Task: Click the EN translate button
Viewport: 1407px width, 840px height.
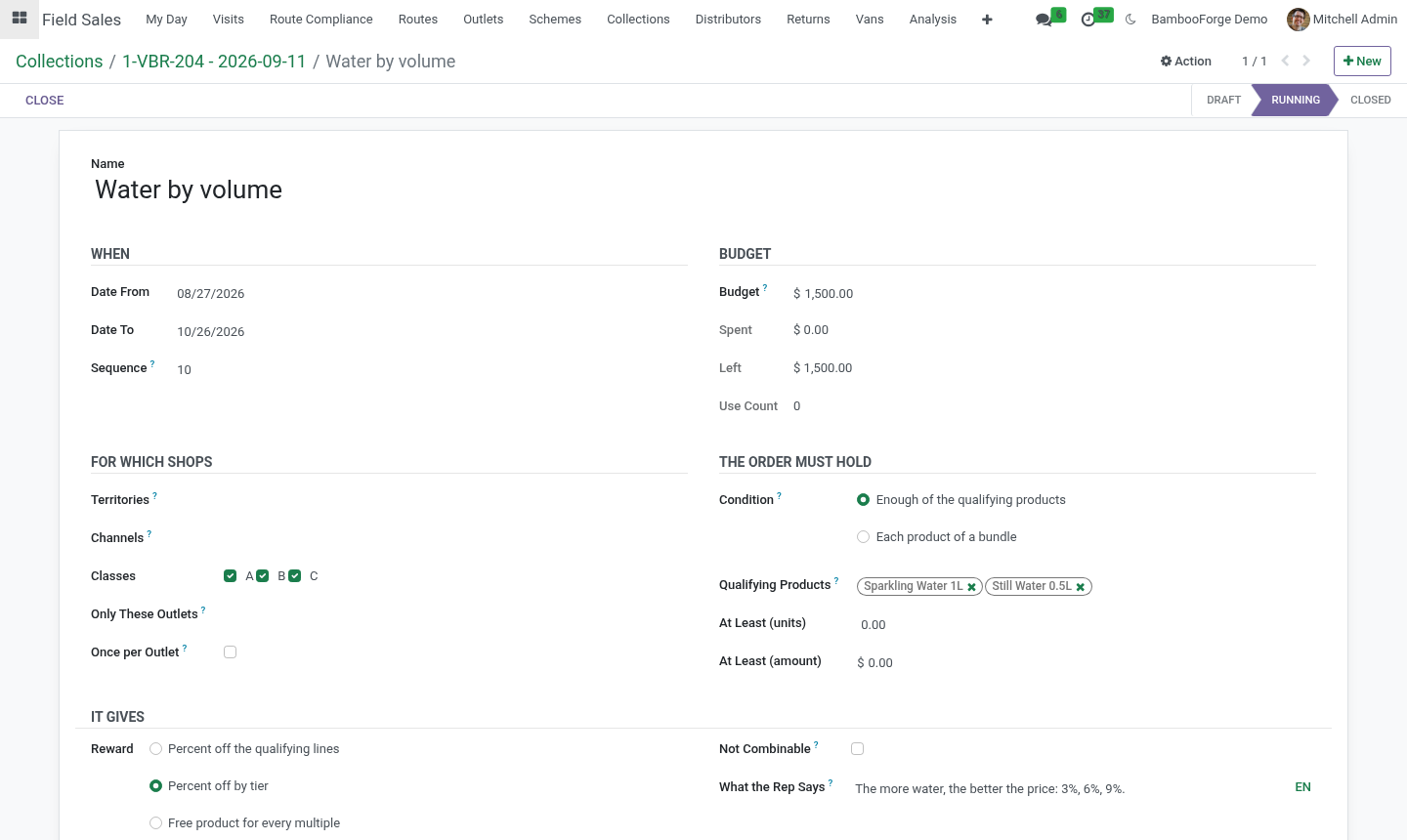Action: (x=1303, y=787)
